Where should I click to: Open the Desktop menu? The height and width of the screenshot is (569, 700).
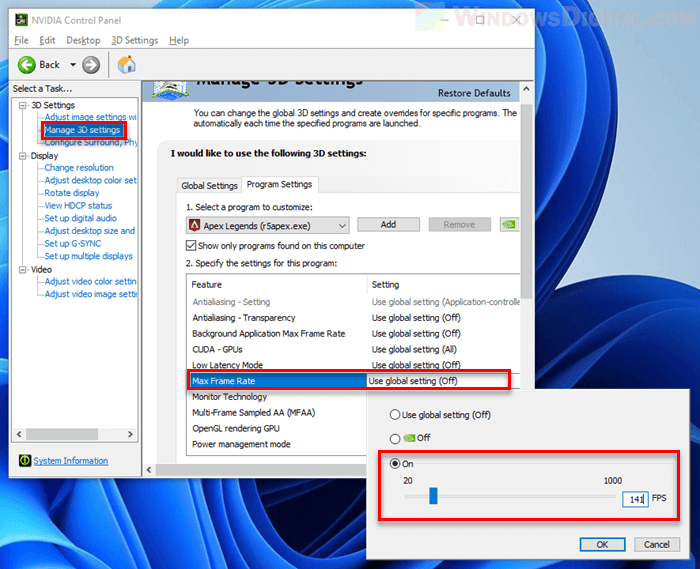pos(83,40)
